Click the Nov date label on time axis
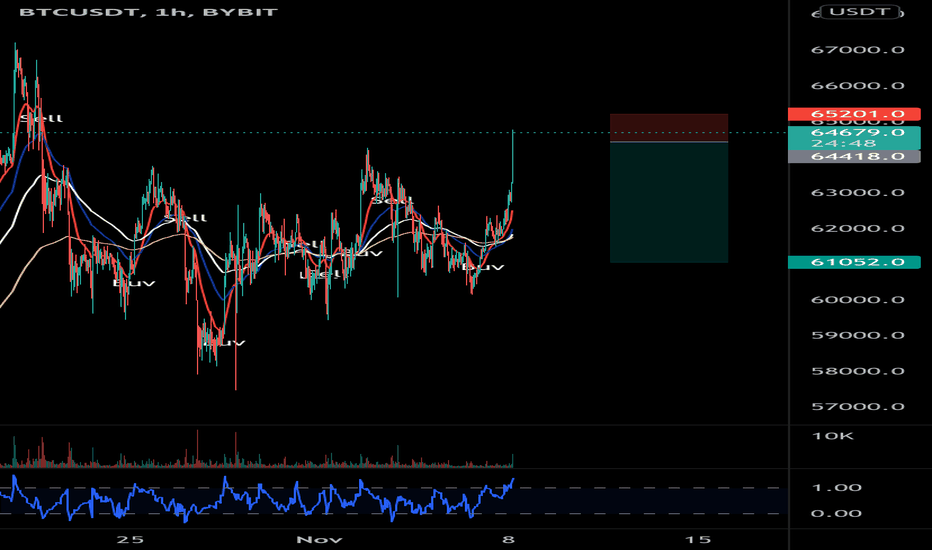The image size is (932, 550). click(319, 539)
